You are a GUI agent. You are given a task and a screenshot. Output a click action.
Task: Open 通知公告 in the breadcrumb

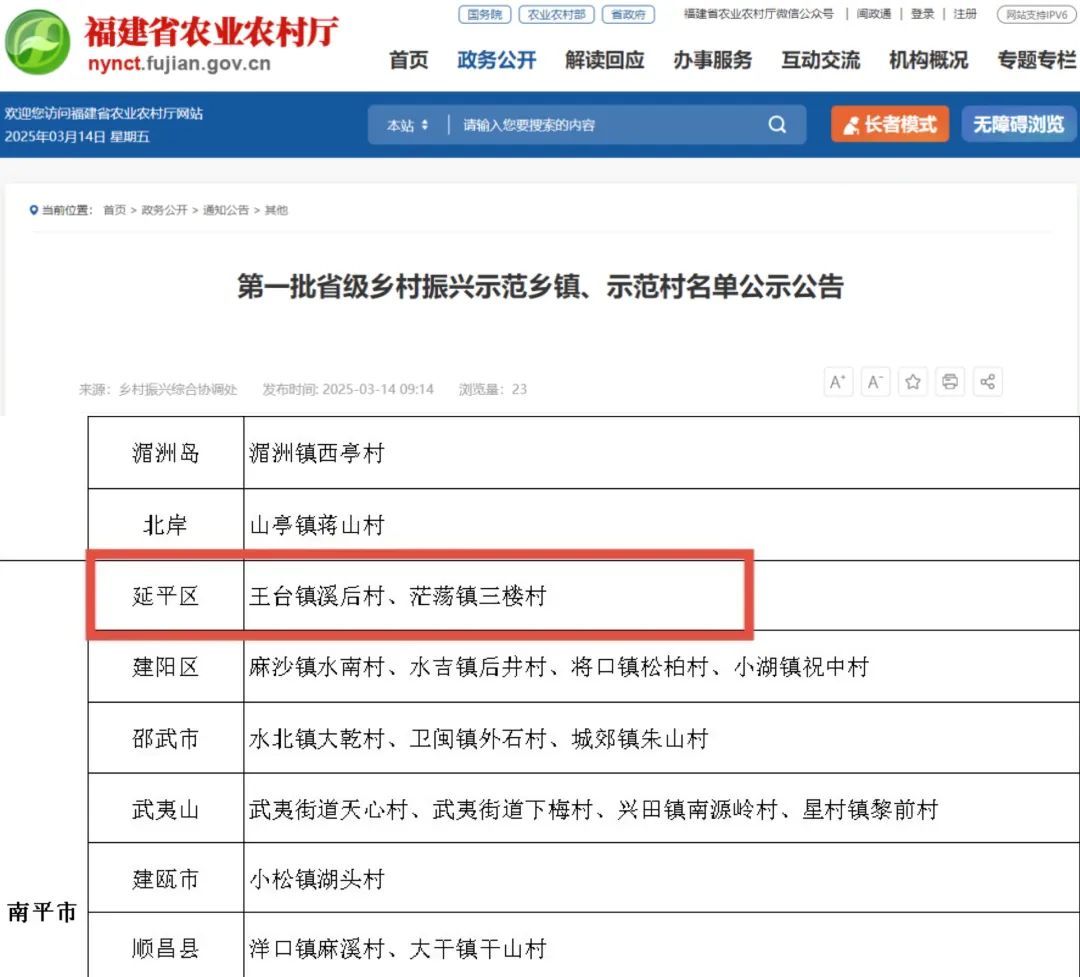[226, 210]
